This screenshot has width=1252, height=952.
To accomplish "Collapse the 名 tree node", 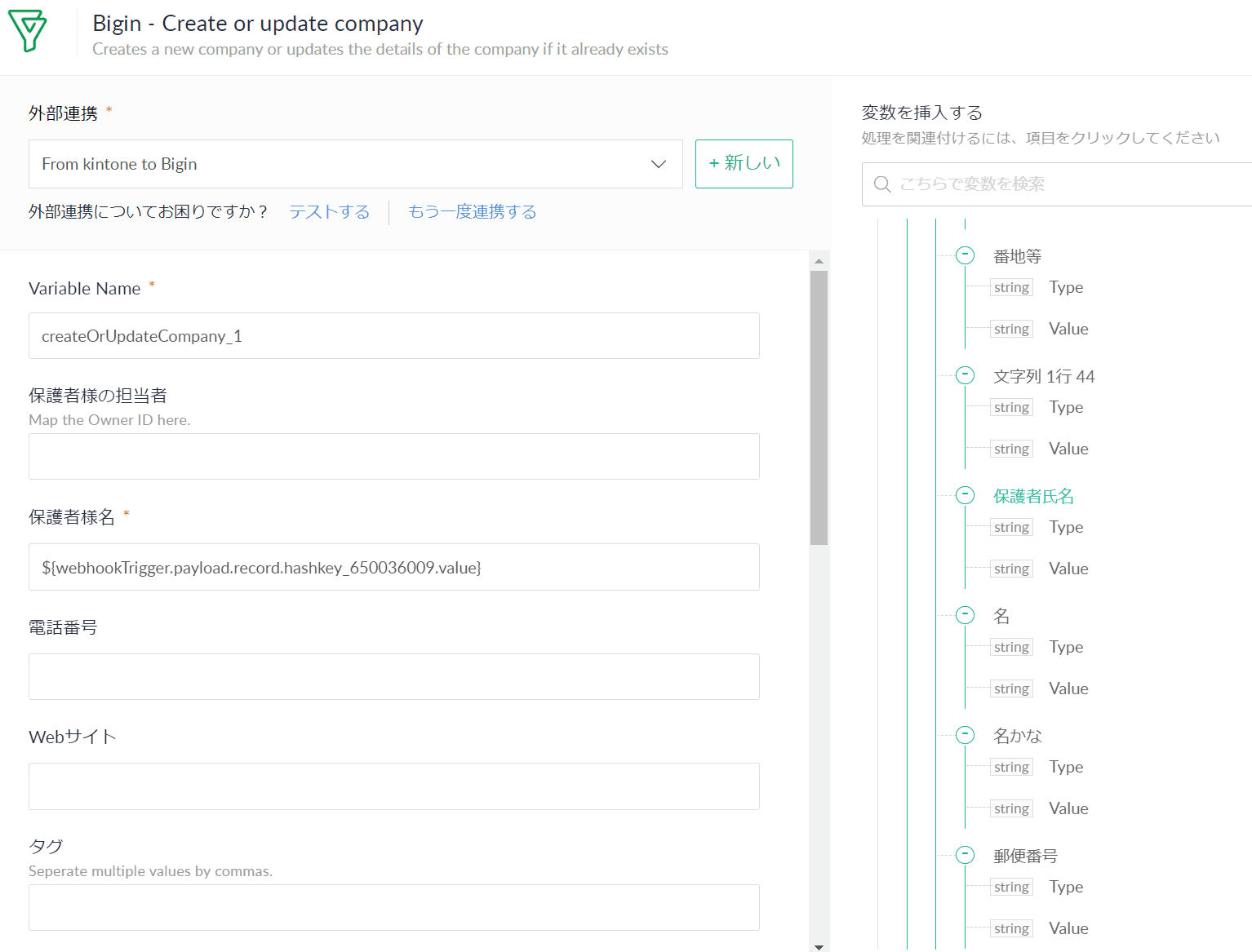I will [x=965, y=615].
